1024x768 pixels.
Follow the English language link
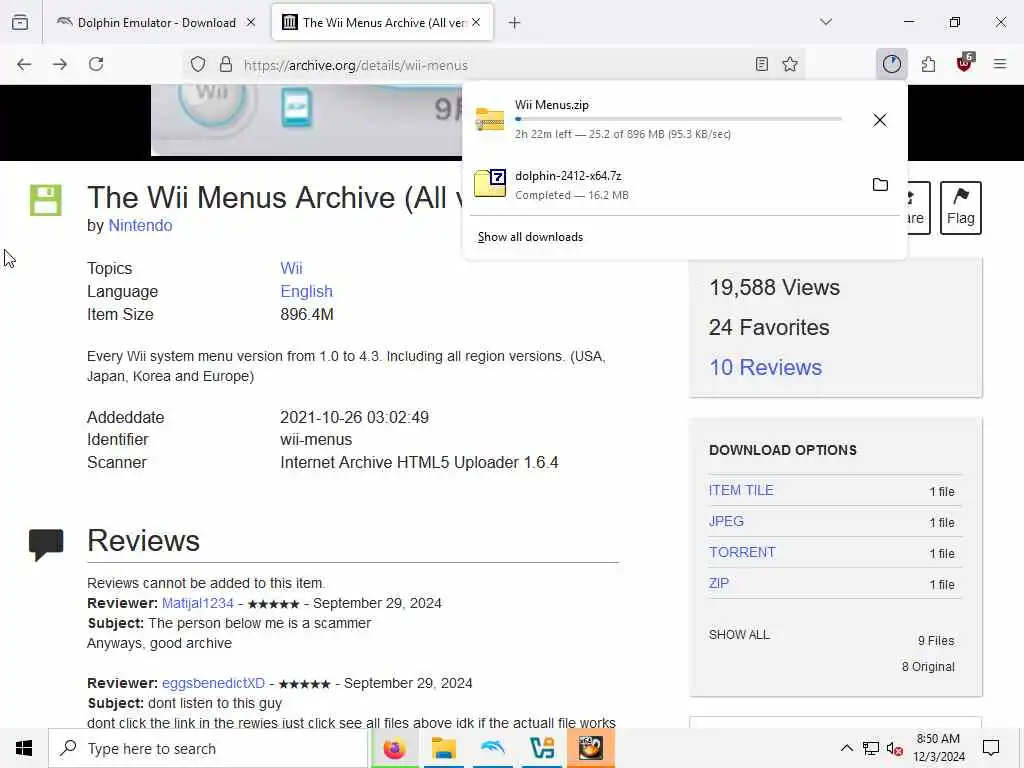click(306, 291)
